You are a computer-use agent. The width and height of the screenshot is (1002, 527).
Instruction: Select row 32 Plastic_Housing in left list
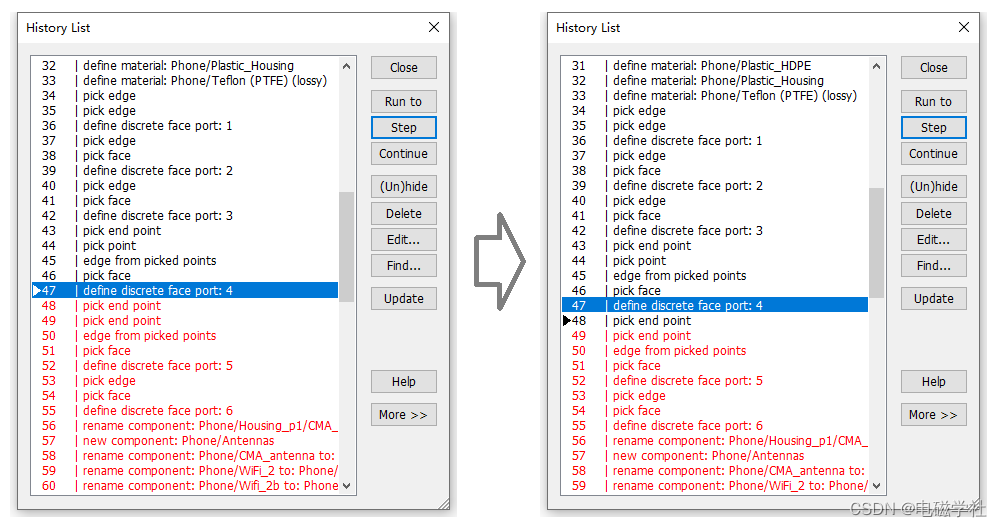coord(185,66)
